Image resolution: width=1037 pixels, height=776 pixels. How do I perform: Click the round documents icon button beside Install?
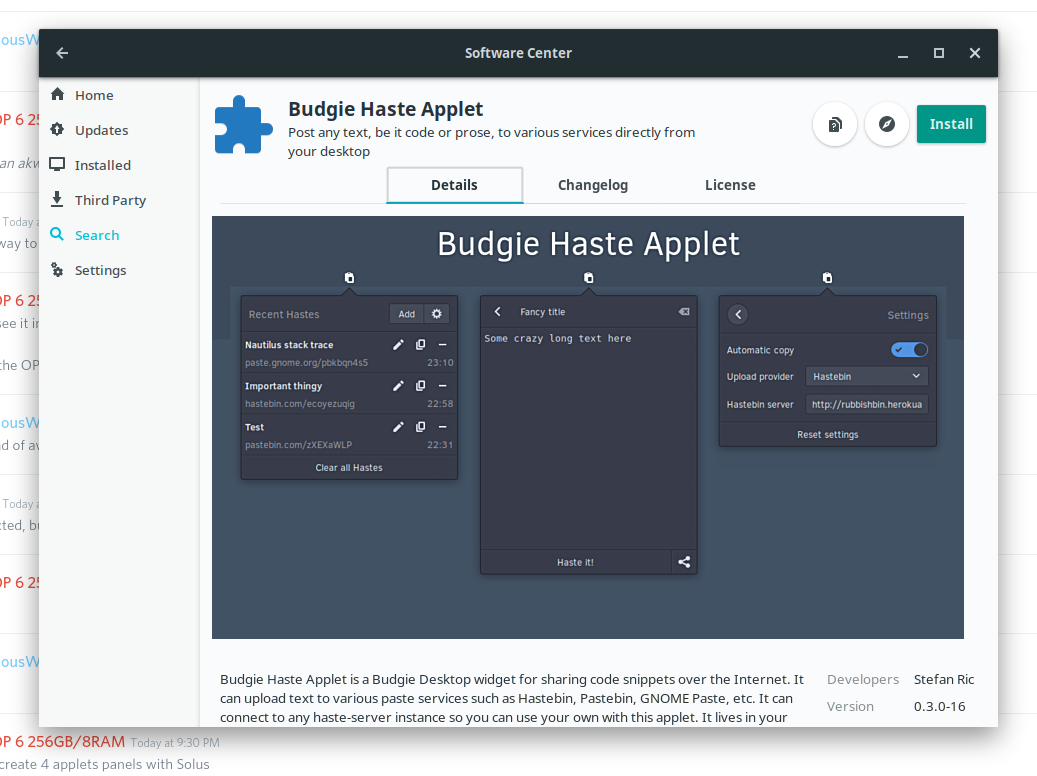(835, 124)
